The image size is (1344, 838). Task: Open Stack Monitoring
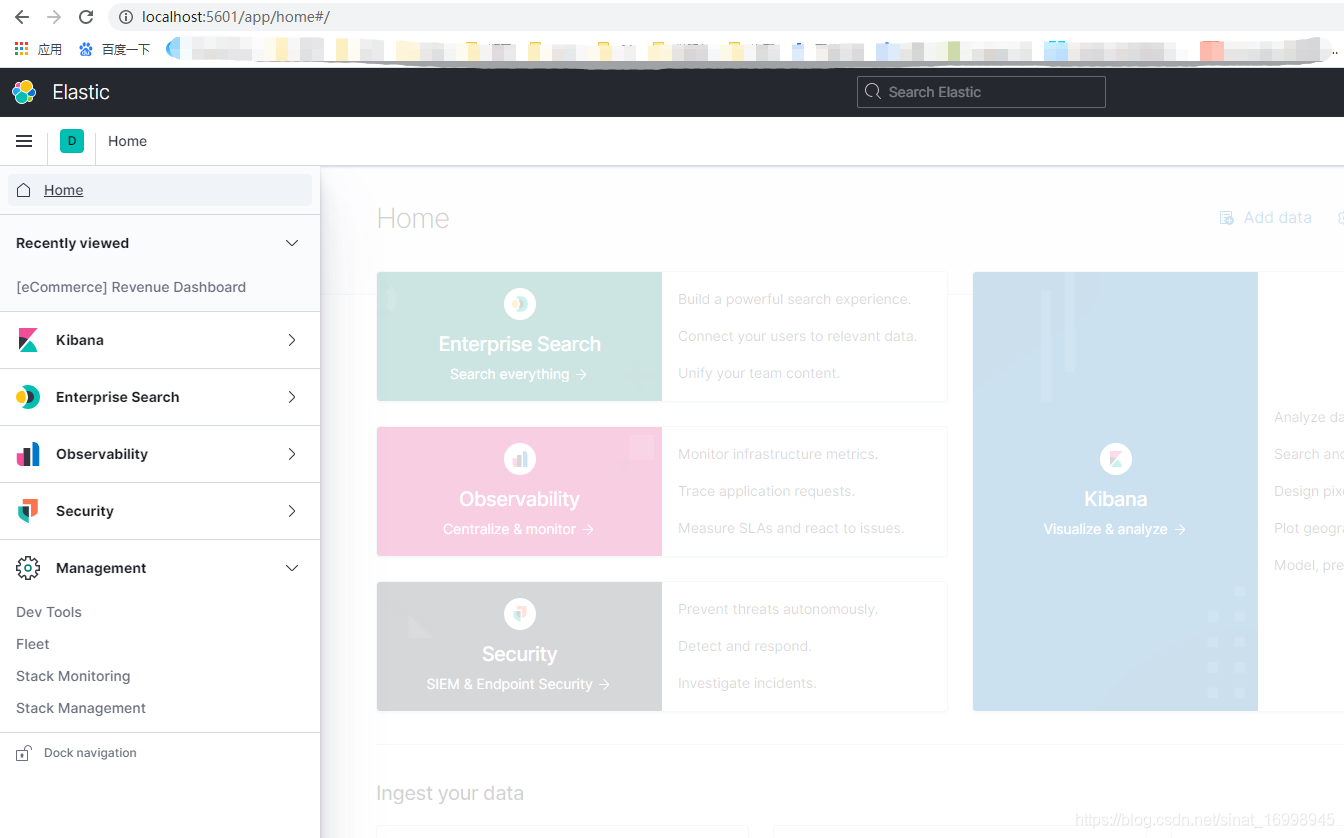73,676
